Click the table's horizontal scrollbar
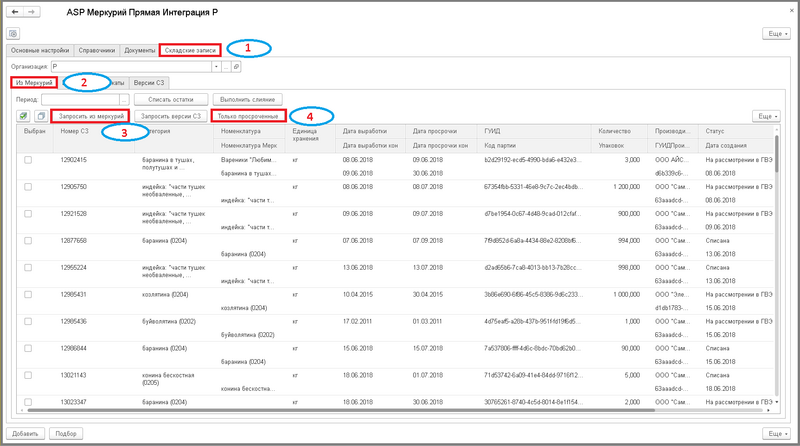 [342, 410]
